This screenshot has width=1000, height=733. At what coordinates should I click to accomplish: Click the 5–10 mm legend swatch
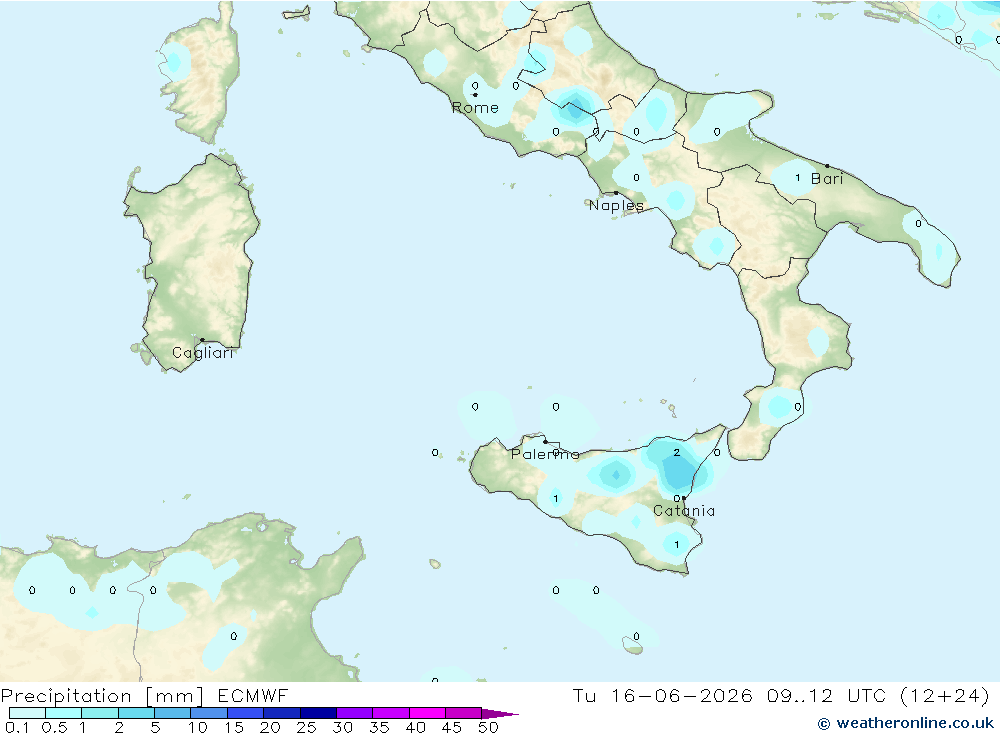pos(173,713)
